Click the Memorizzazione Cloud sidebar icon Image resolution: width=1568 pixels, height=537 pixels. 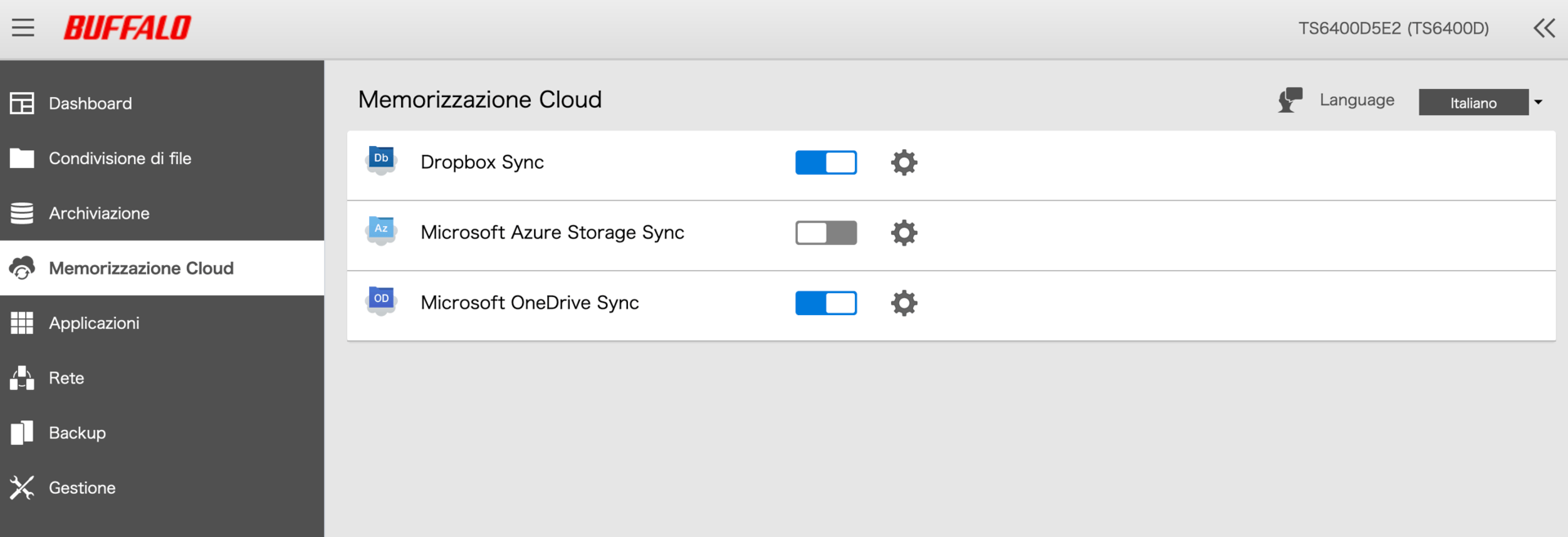pyautogui.click(x=22, y=268)
